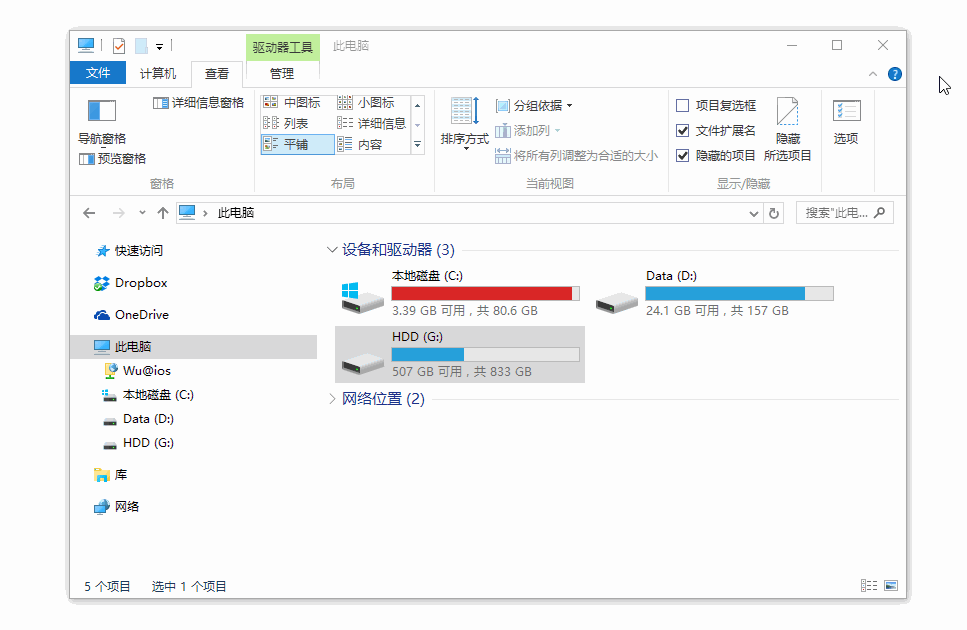The image size is (967, 630).
Task: Click inside the 搜索 search box
Action: point(840,212)
